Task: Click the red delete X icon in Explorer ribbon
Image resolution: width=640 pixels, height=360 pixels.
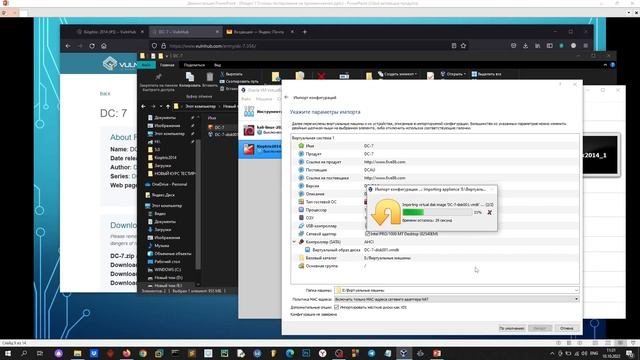Action: pos(322,76)
